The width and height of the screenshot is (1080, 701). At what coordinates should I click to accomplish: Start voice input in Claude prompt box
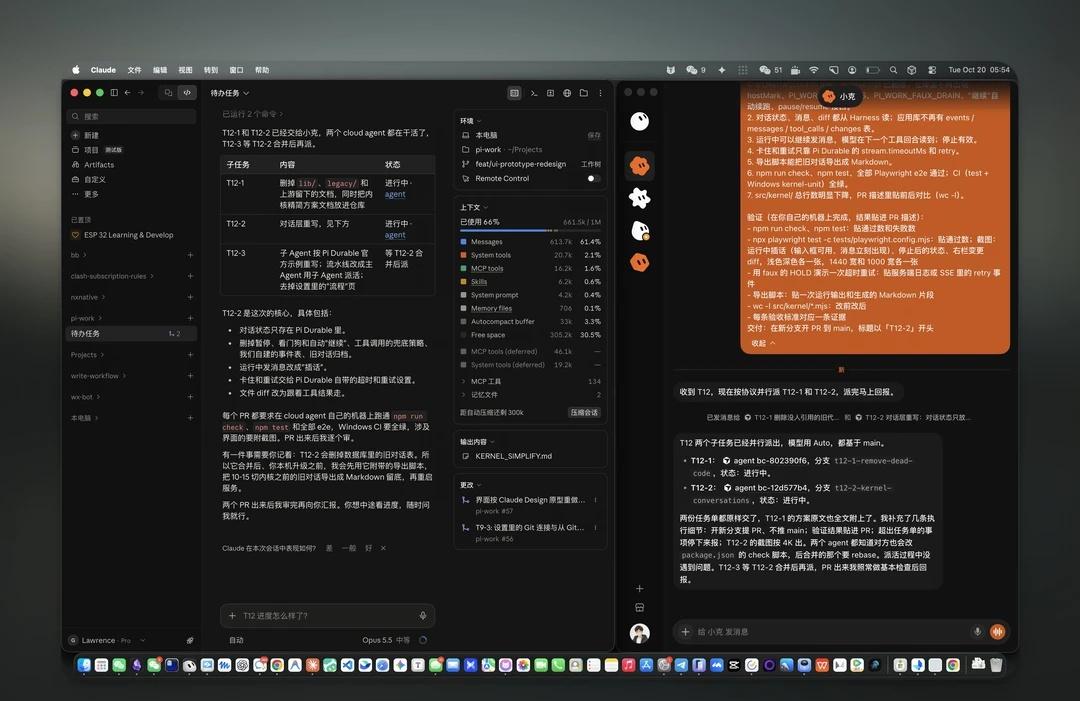pyautogui.click(x=423, y=616)
